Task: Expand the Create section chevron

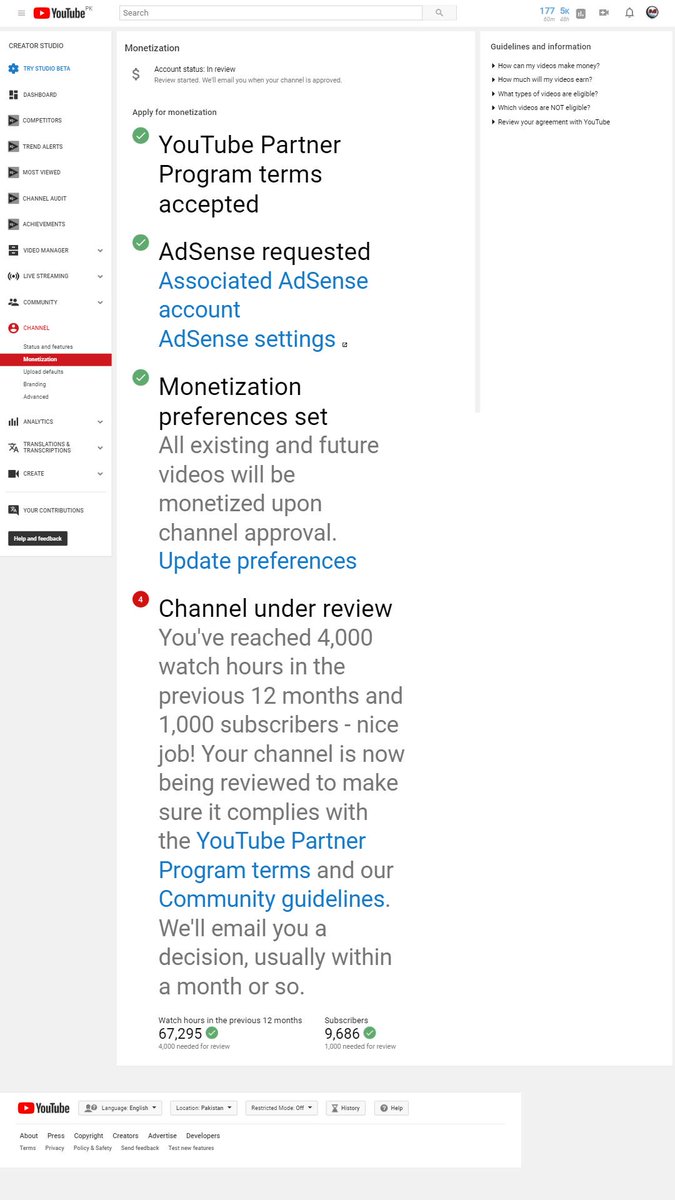Action: (100, 473)
